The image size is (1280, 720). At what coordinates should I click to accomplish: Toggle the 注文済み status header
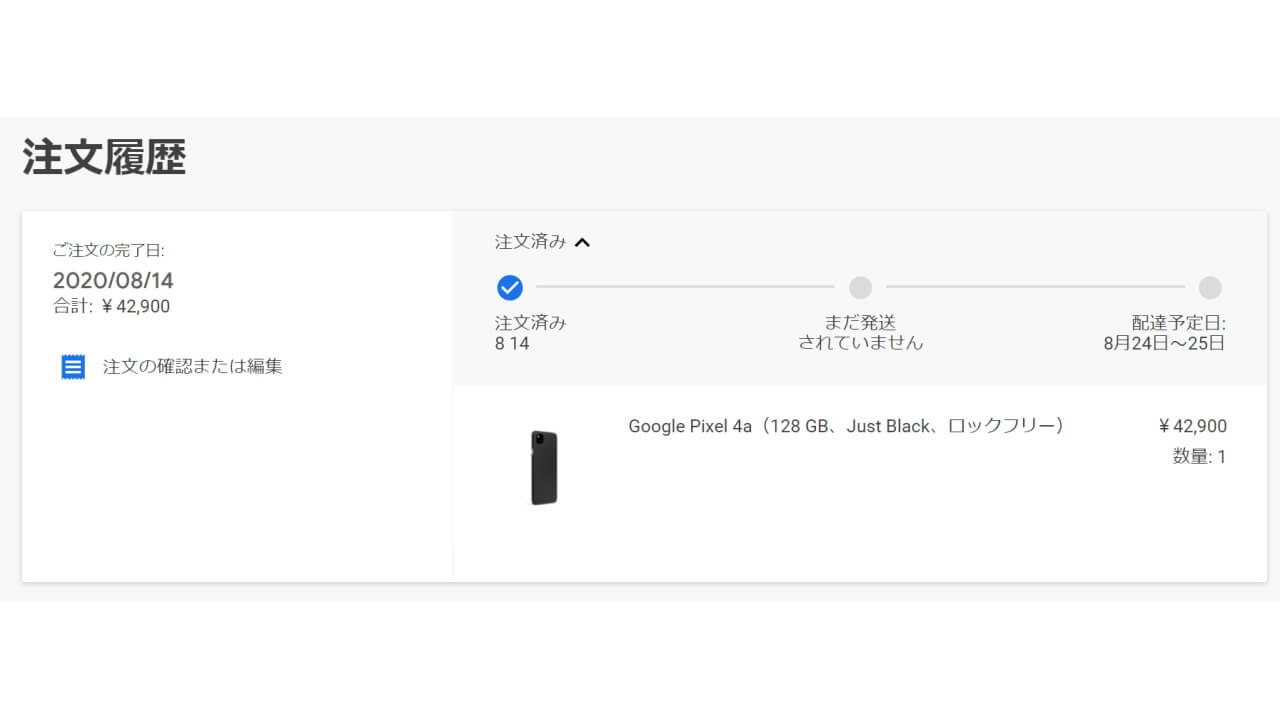click(531, 242)
